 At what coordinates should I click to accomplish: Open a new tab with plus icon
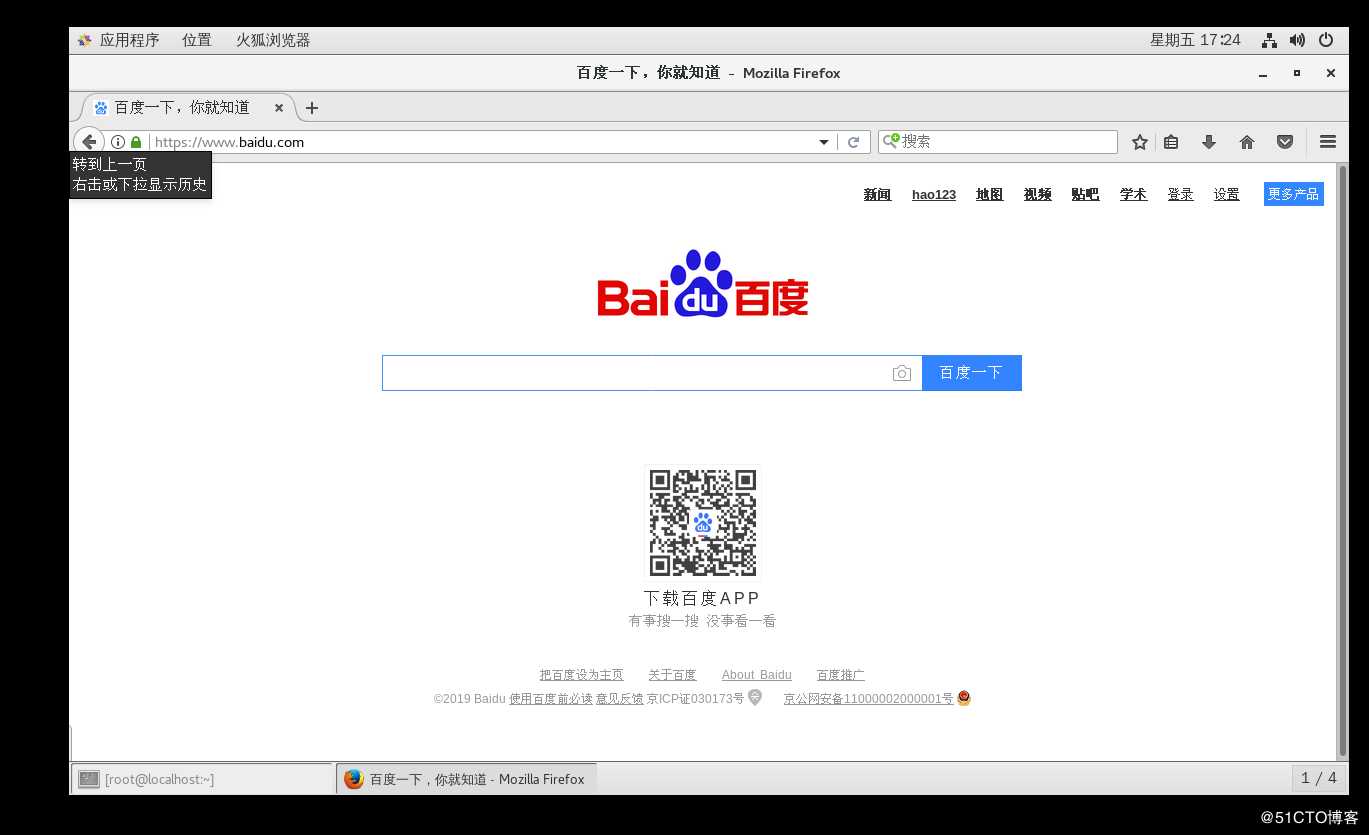[312, 108]
